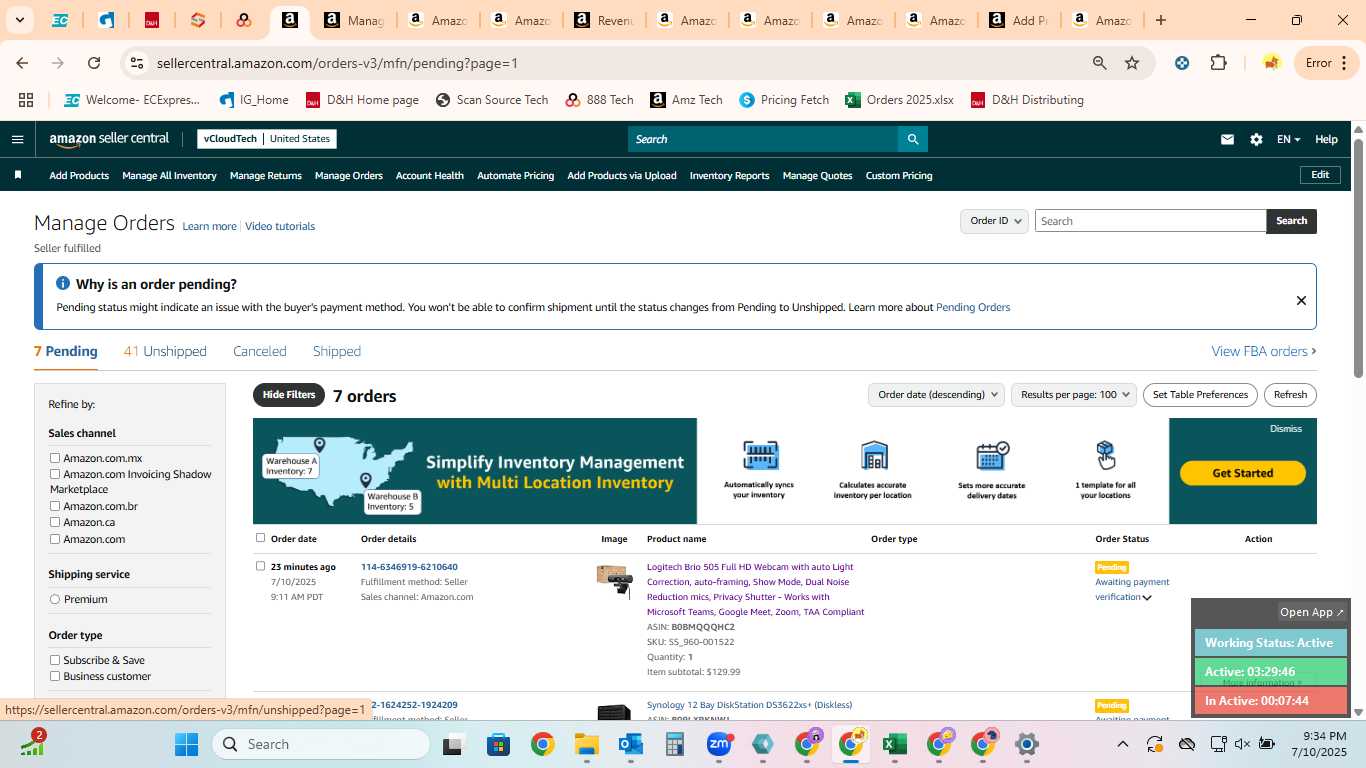Switch to the 41 Unshipped tab

point(165,351)
